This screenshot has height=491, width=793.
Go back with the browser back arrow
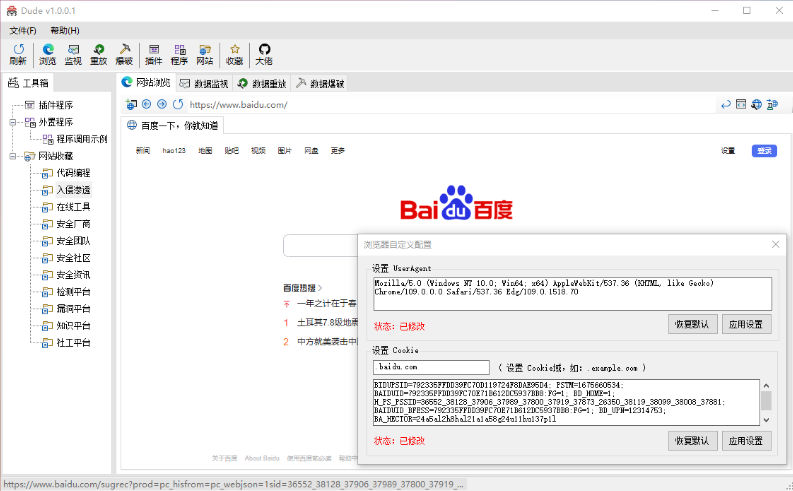click(147, 104)
